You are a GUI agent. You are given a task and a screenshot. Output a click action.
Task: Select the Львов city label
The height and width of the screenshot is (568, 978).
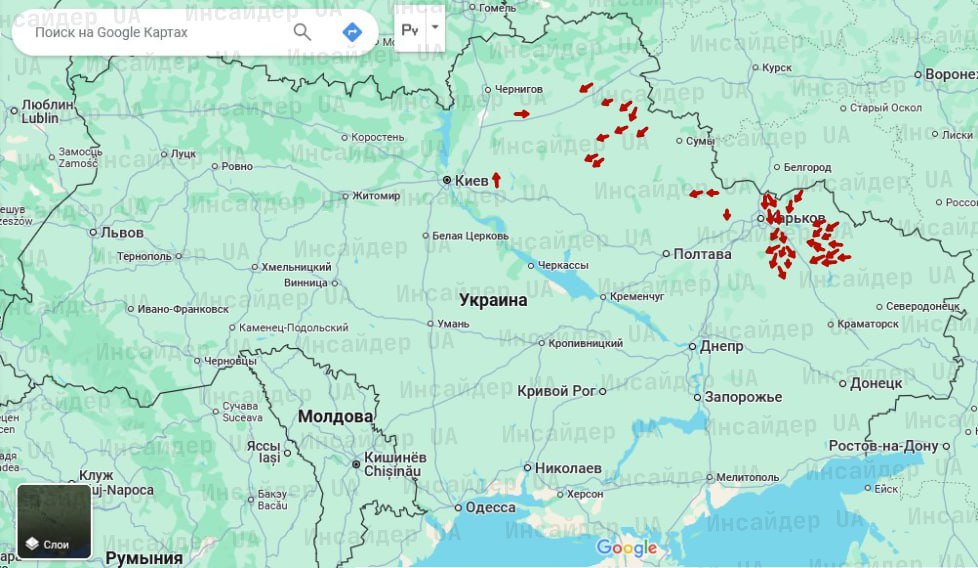point(122,232)
